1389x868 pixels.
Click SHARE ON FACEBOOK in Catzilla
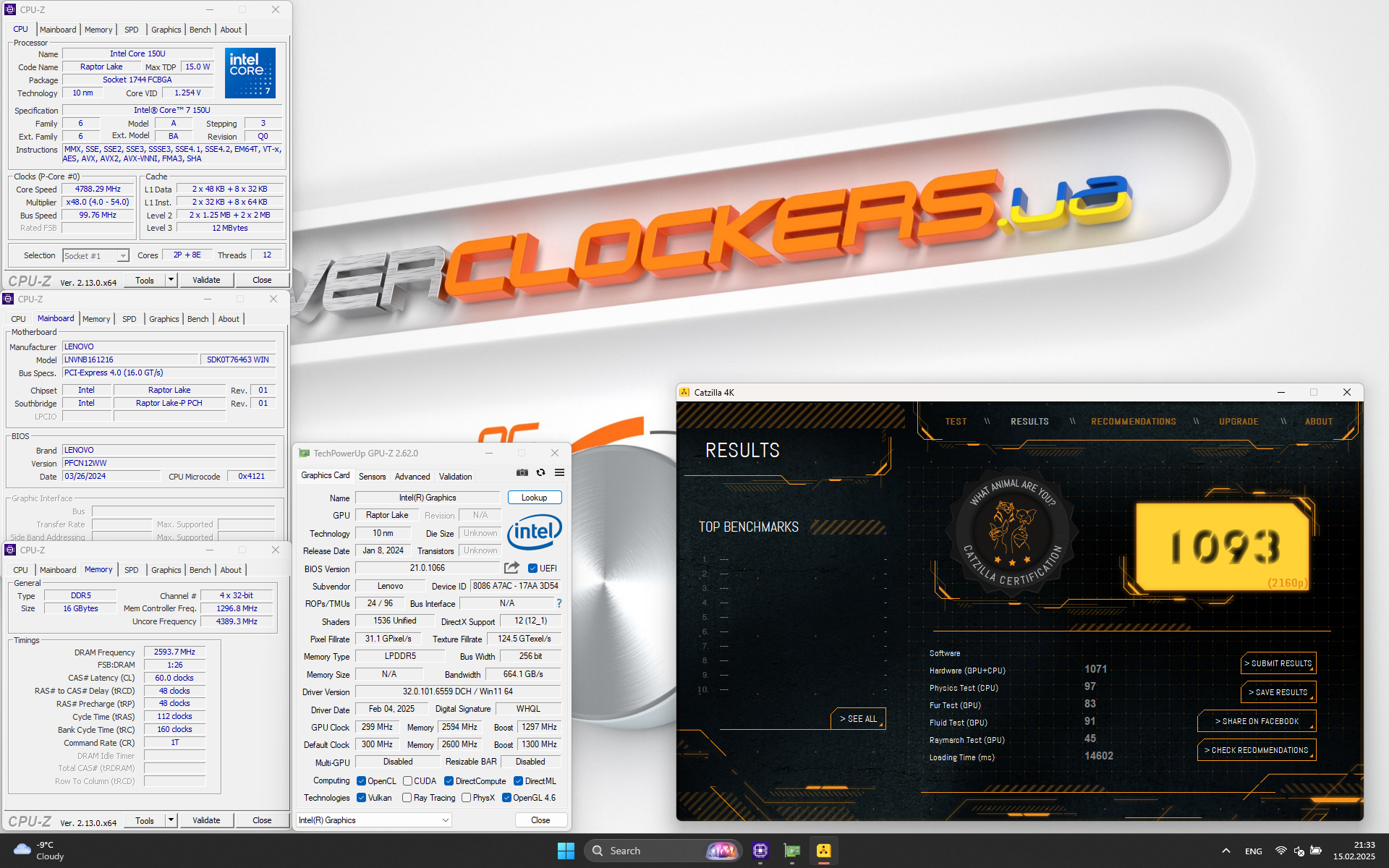point(1257,721)
